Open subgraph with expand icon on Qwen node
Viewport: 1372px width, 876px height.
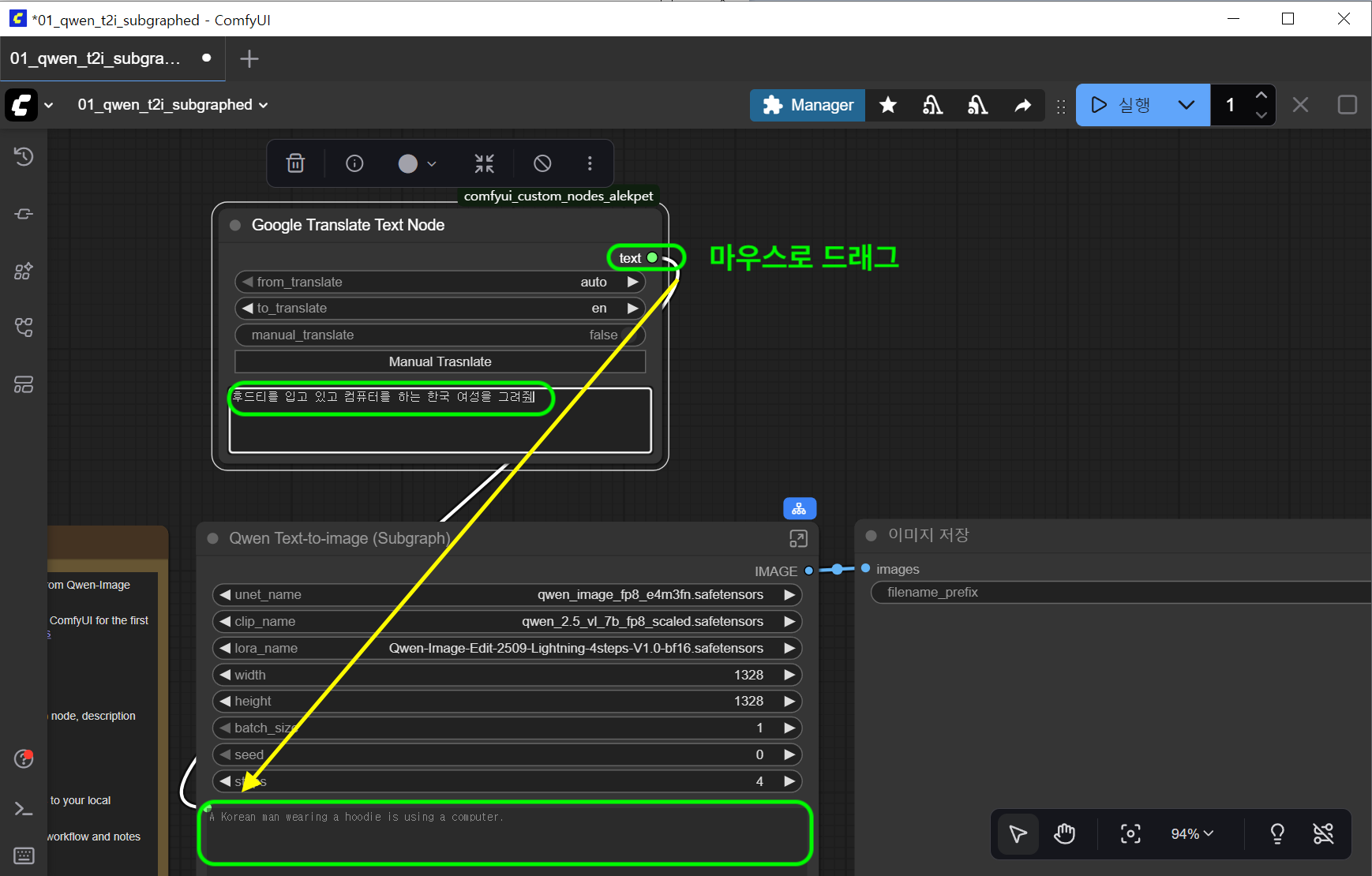point(798,538)
